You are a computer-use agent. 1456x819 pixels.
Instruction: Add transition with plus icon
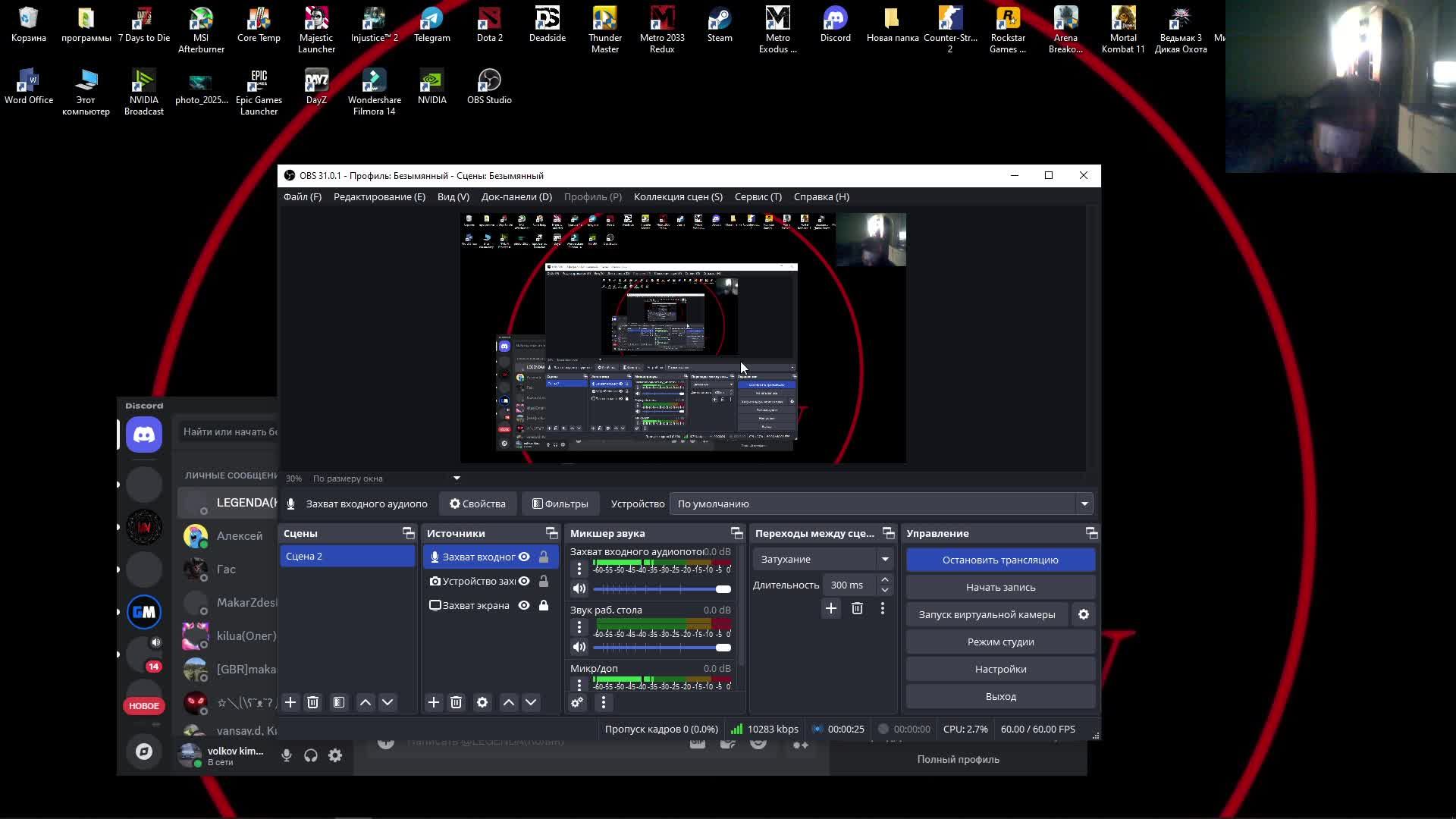click(x=831, y=608)
